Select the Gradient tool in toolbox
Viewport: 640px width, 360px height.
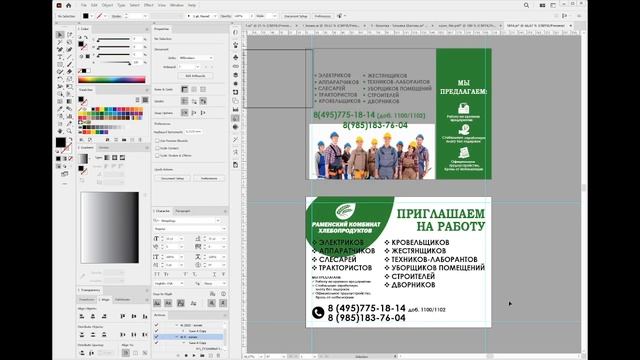coord(69,101)
